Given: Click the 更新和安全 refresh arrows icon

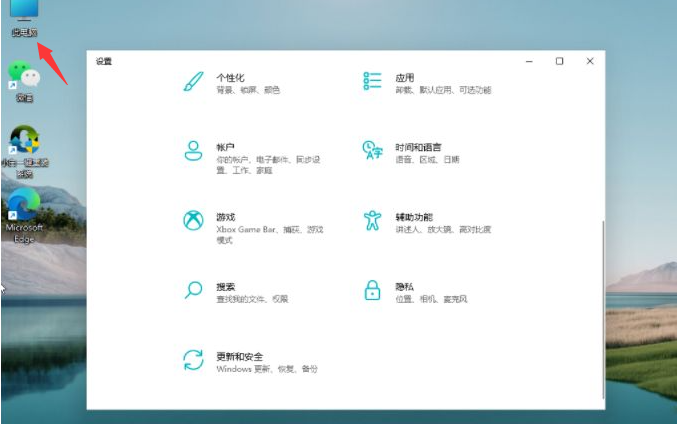Looking at the screenshot, I should tap(193, 360).
